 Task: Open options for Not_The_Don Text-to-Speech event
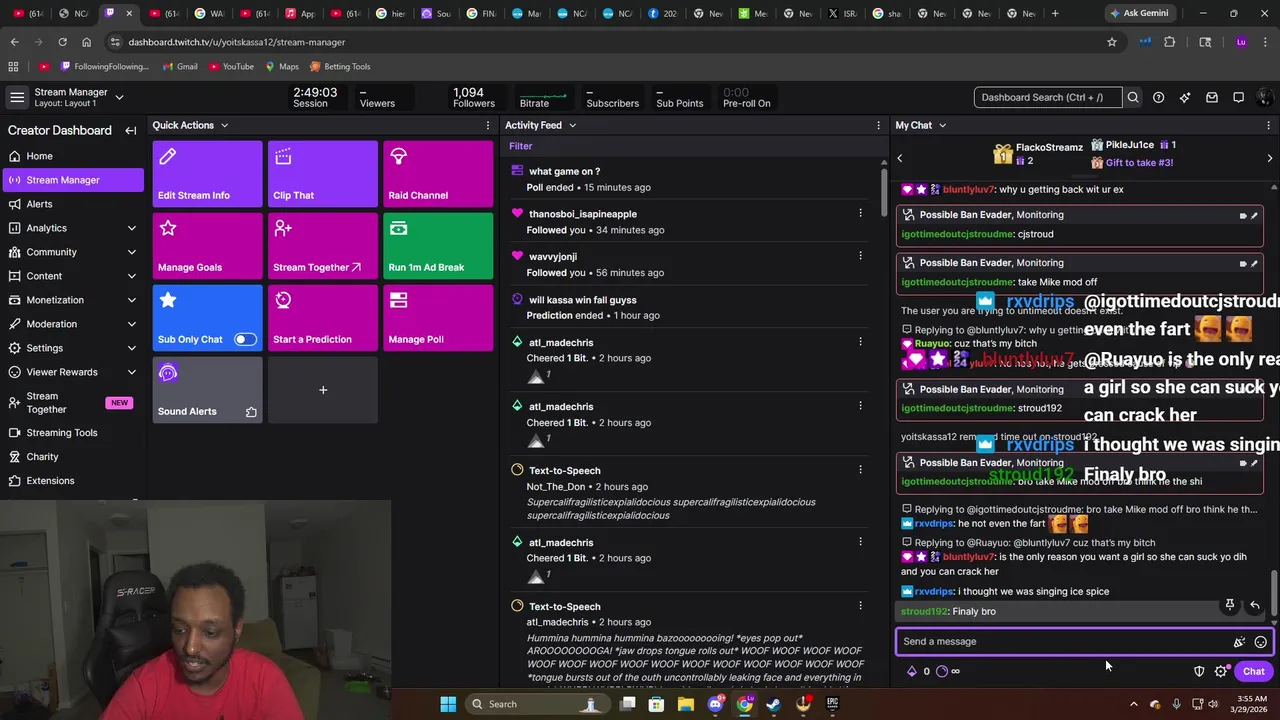click(860, 470)
